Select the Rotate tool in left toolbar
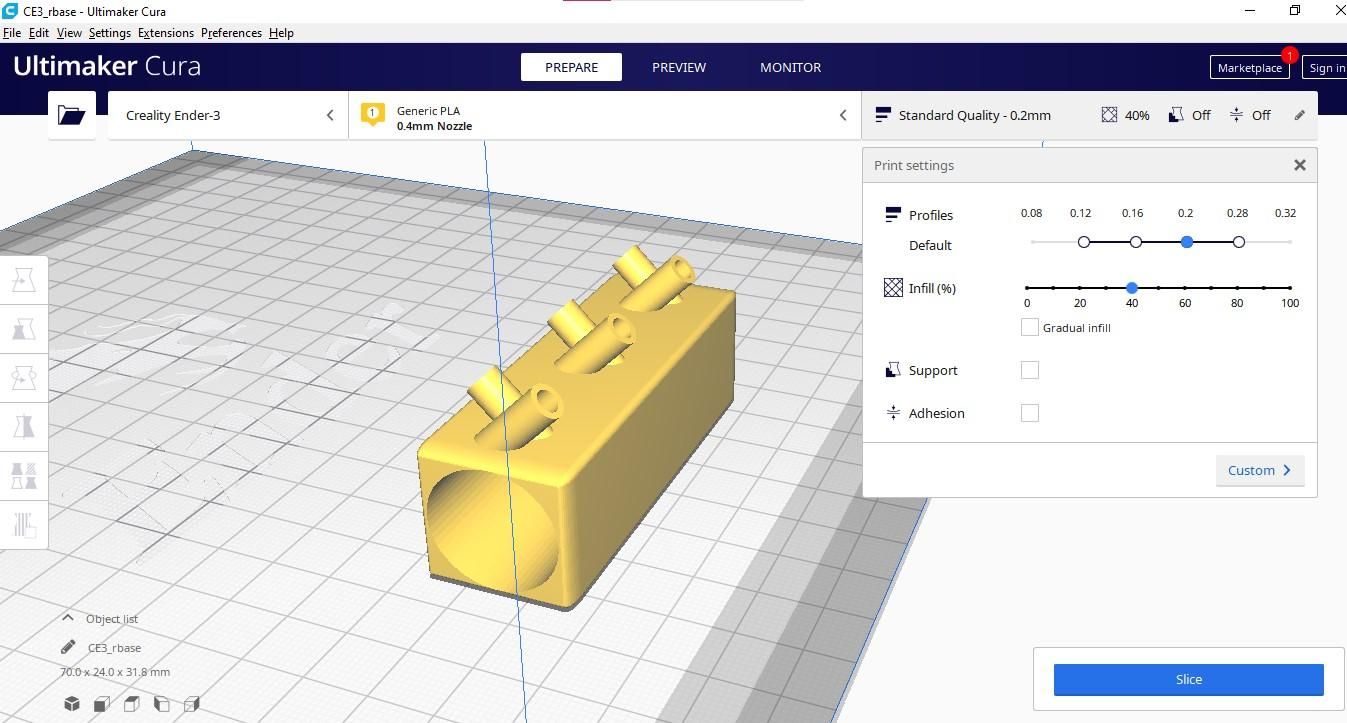This screenshot has height=723, width=1347. click(24, 378)
